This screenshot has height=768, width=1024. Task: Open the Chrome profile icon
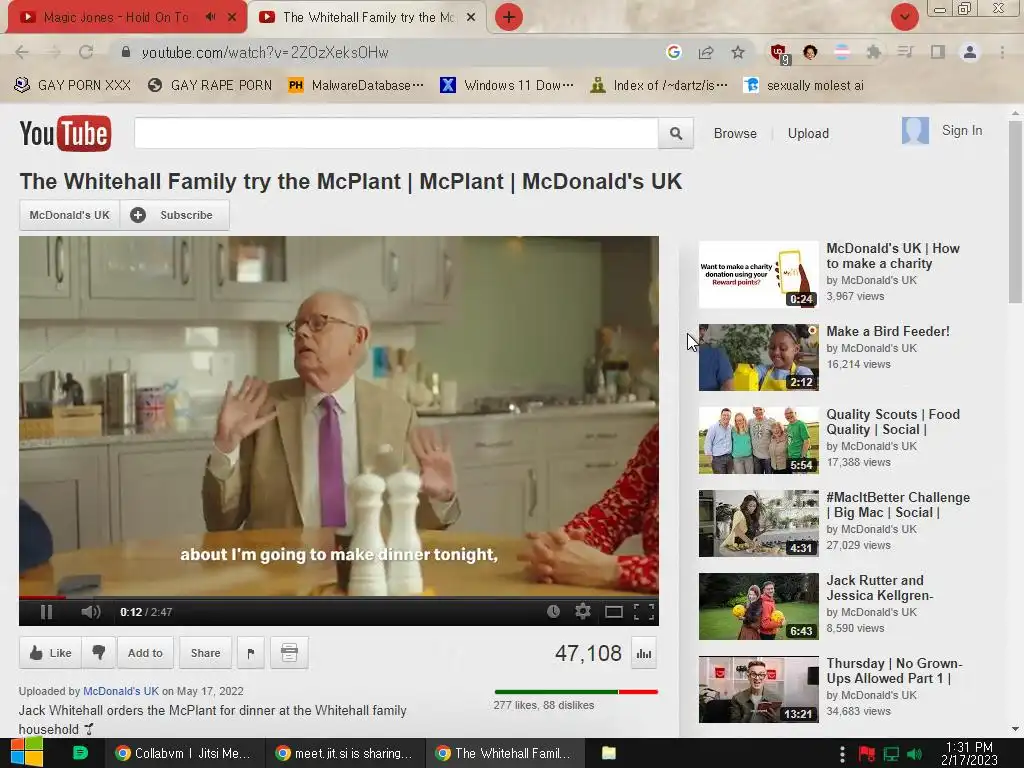[x=970, y=52]
